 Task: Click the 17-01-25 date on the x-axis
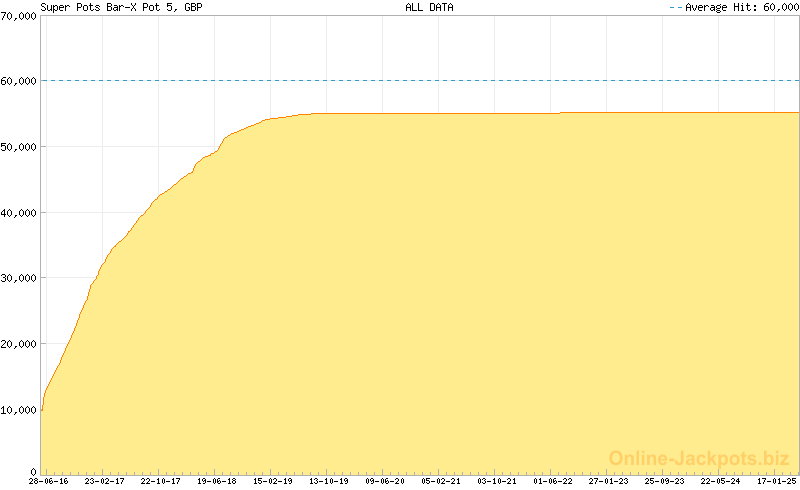point(777,481)
